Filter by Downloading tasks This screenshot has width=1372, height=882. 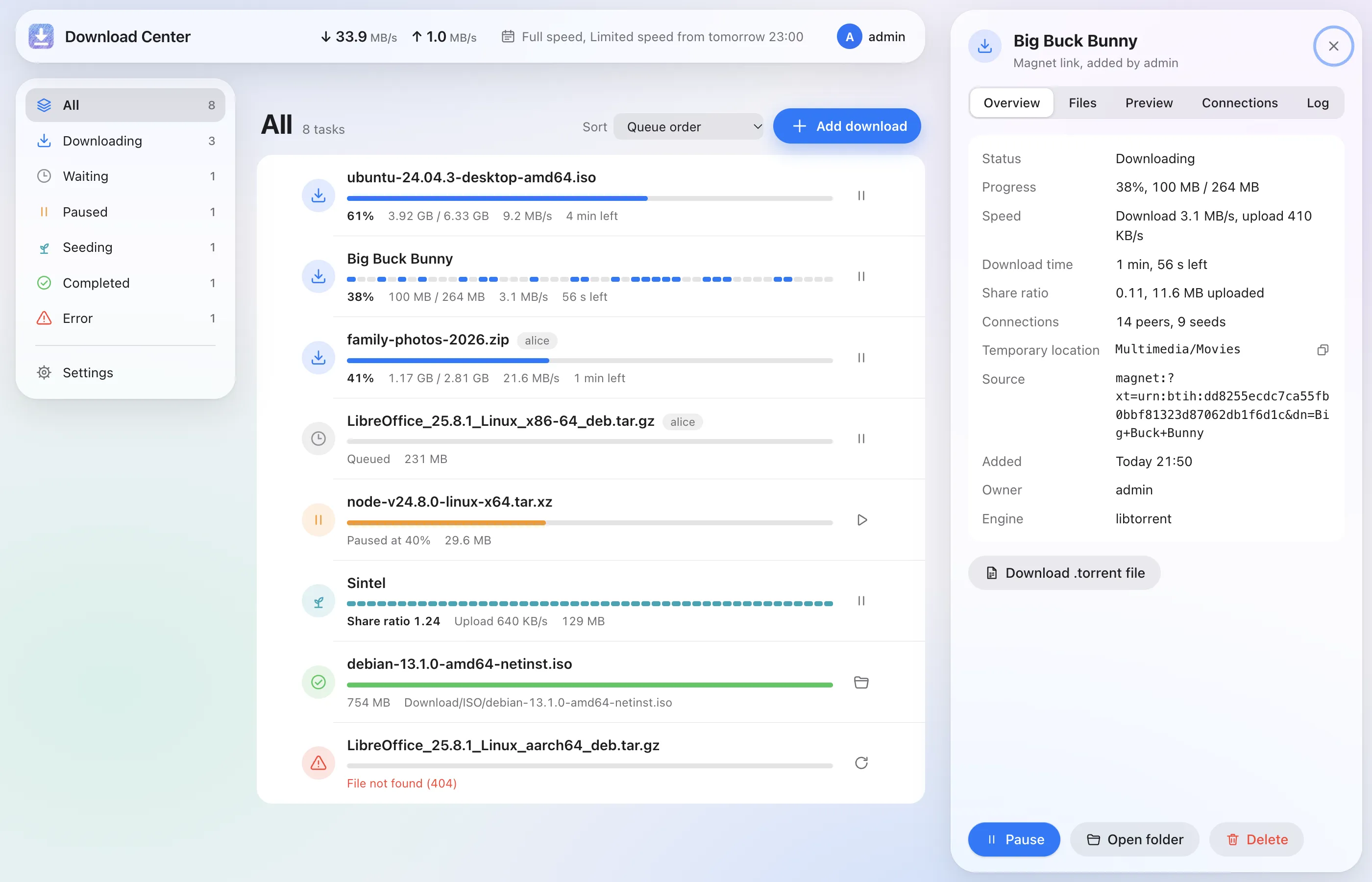125,140
